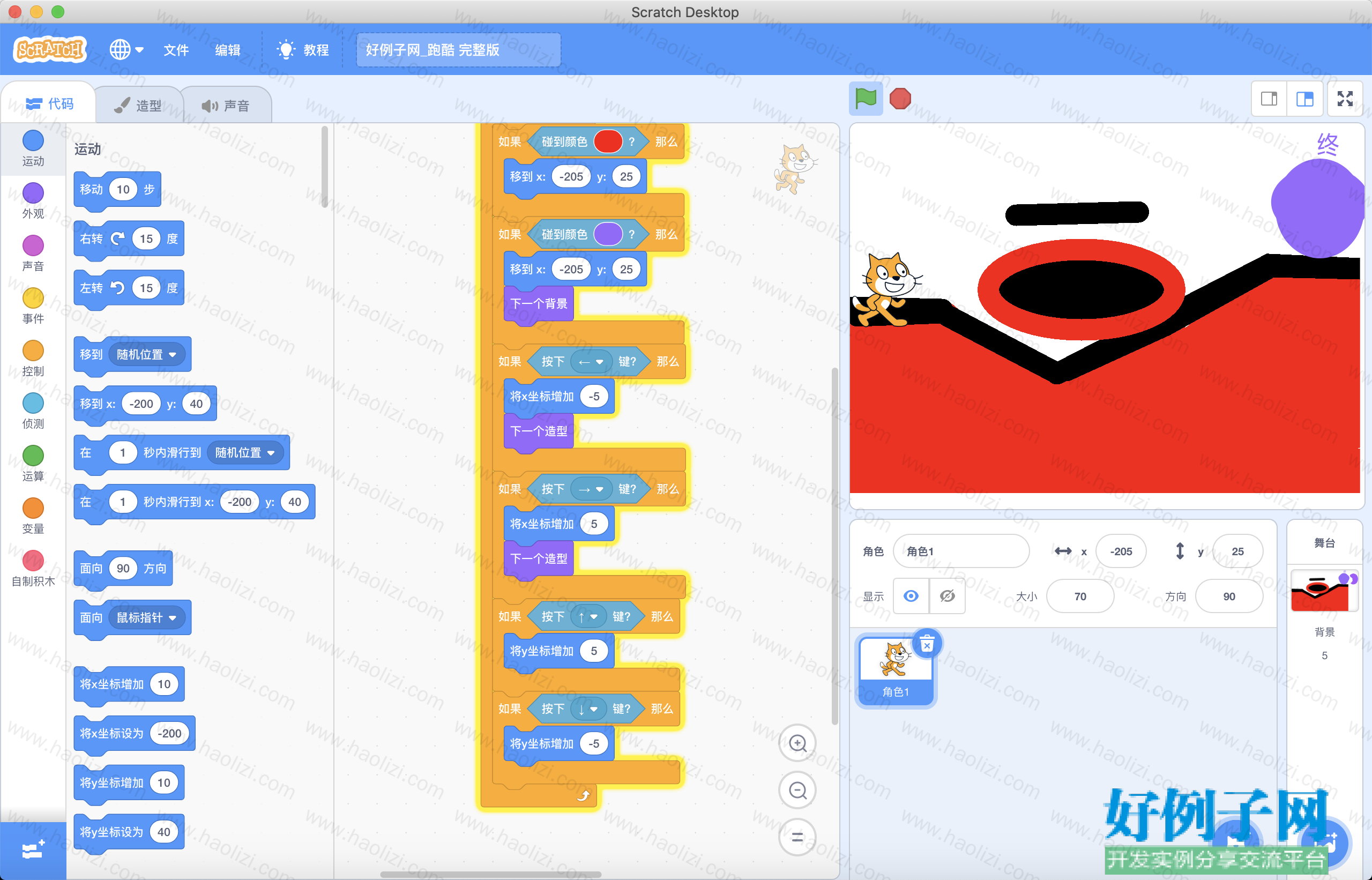The height and width of the screenshot is (880, 1372).
Task: Click the add extension button
Action: click(x=33, y=851)
